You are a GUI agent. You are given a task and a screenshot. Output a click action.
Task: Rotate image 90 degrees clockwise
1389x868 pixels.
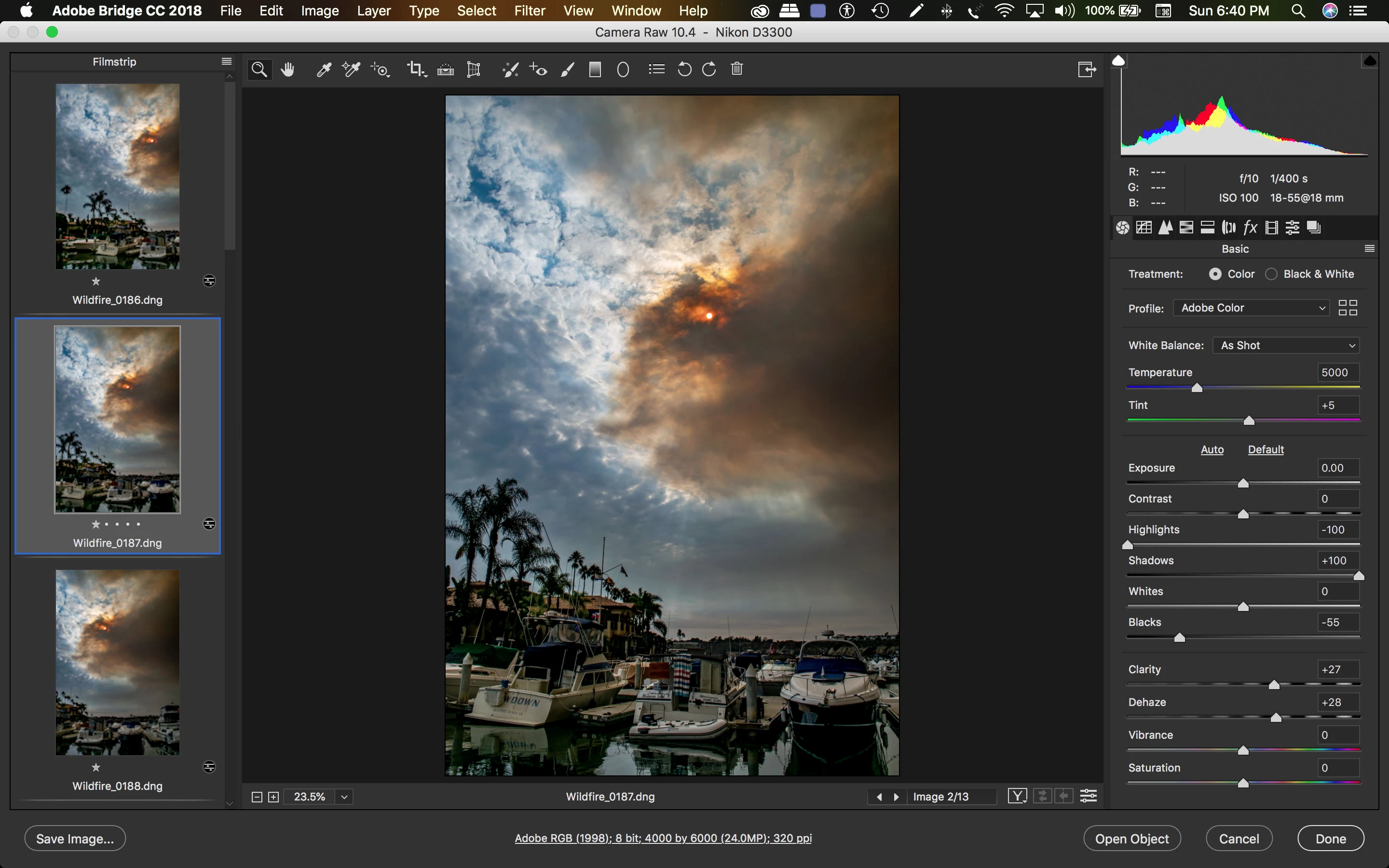(709, 69)
